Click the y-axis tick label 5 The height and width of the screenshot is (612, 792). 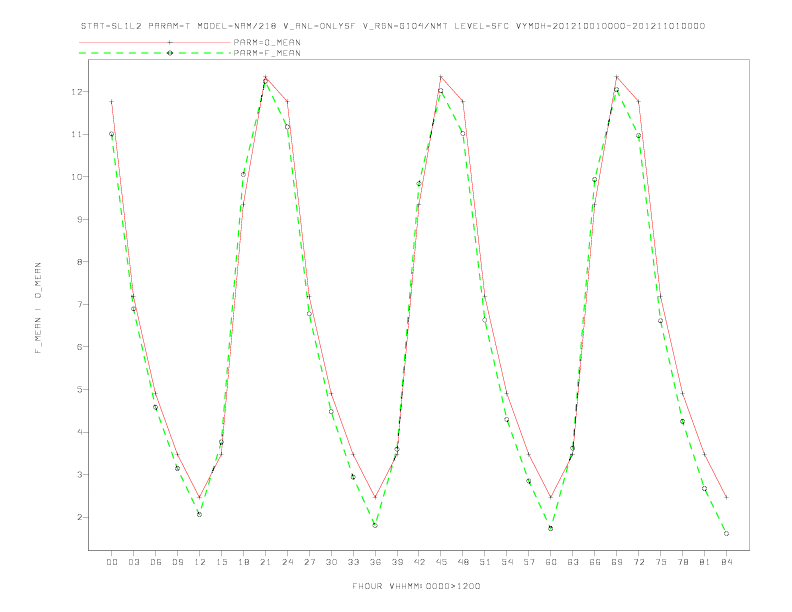coord(79,389)
